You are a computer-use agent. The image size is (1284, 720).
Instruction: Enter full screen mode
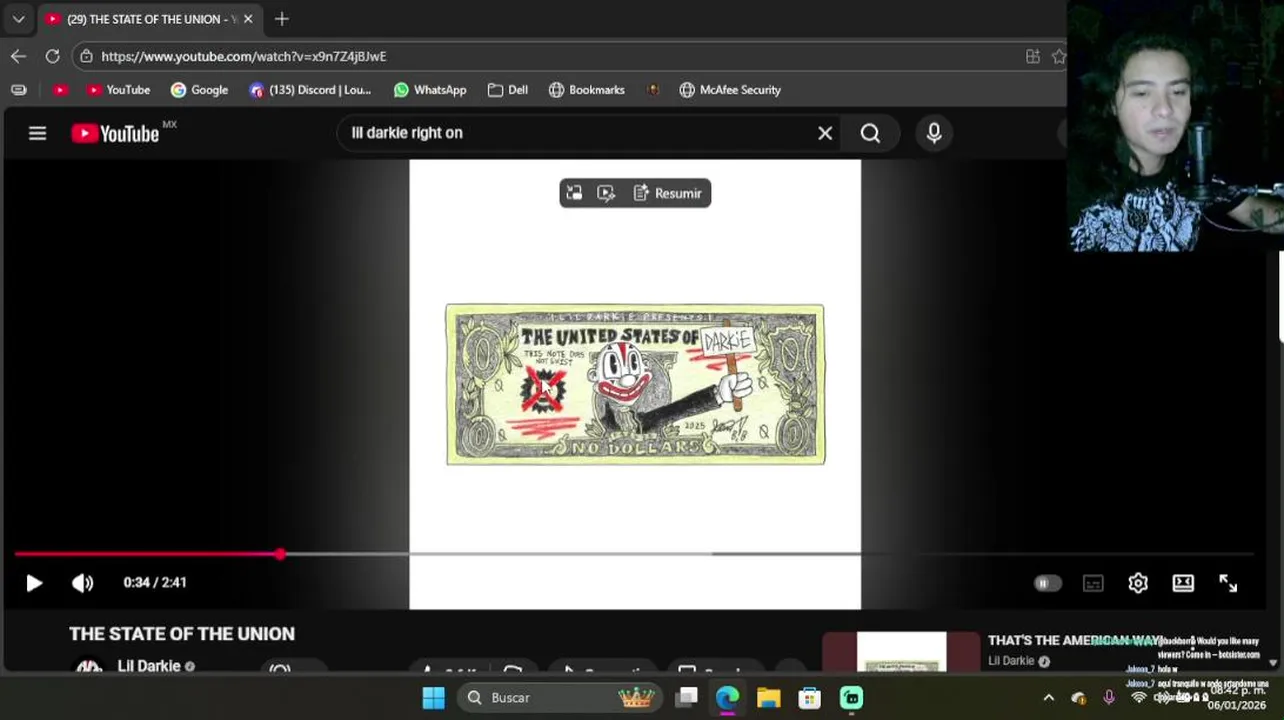(1228, 583)
